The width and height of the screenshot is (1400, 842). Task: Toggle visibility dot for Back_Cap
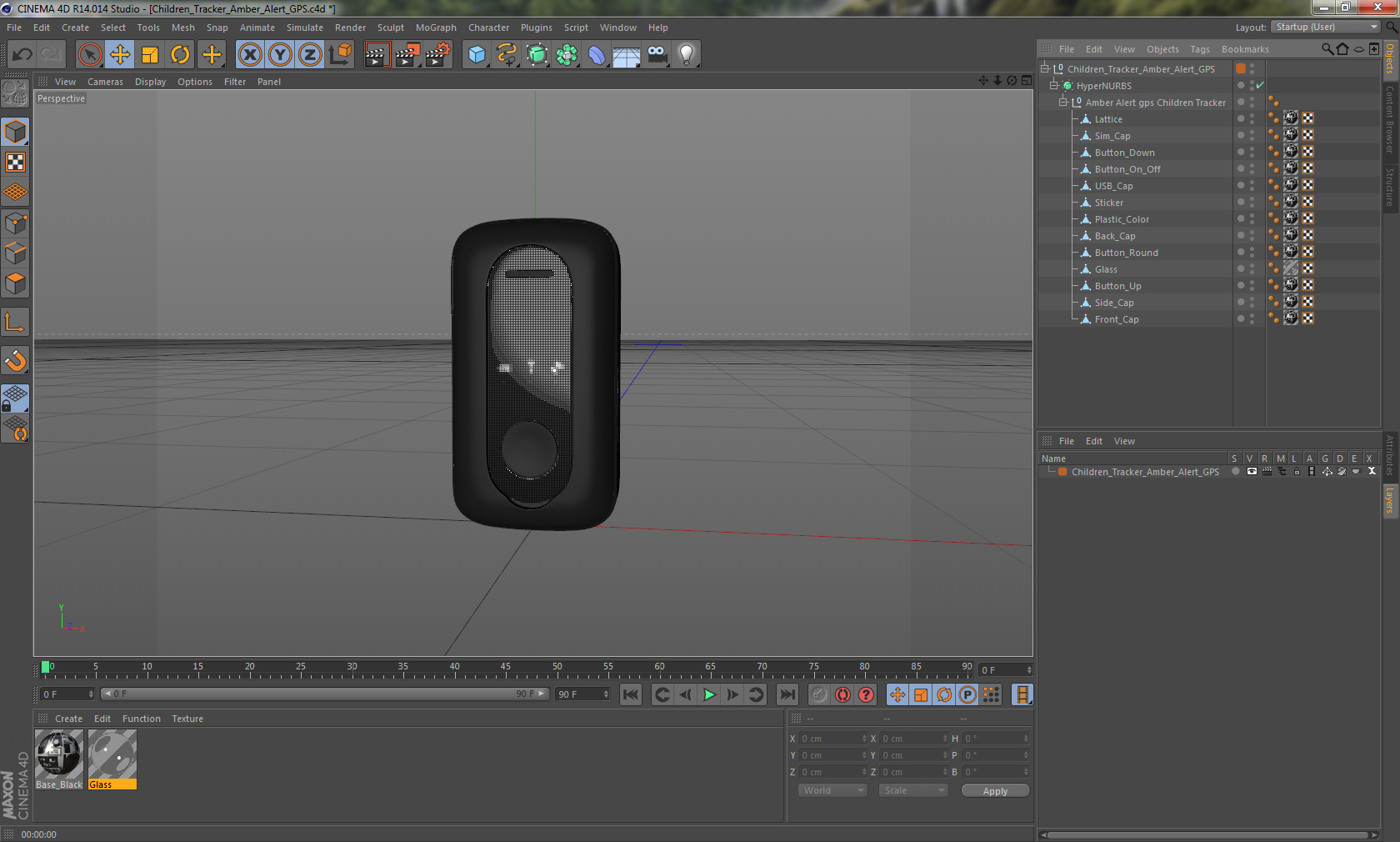point(1241,235)
